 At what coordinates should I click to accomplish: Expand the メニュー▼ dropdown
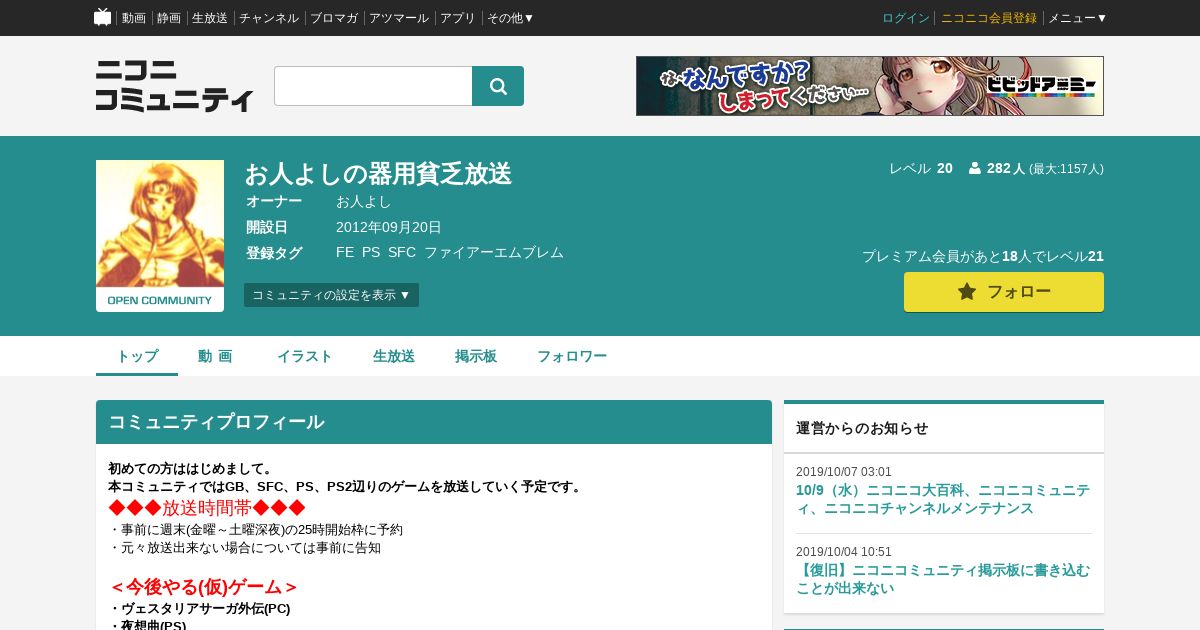(x=1078, y=18)
